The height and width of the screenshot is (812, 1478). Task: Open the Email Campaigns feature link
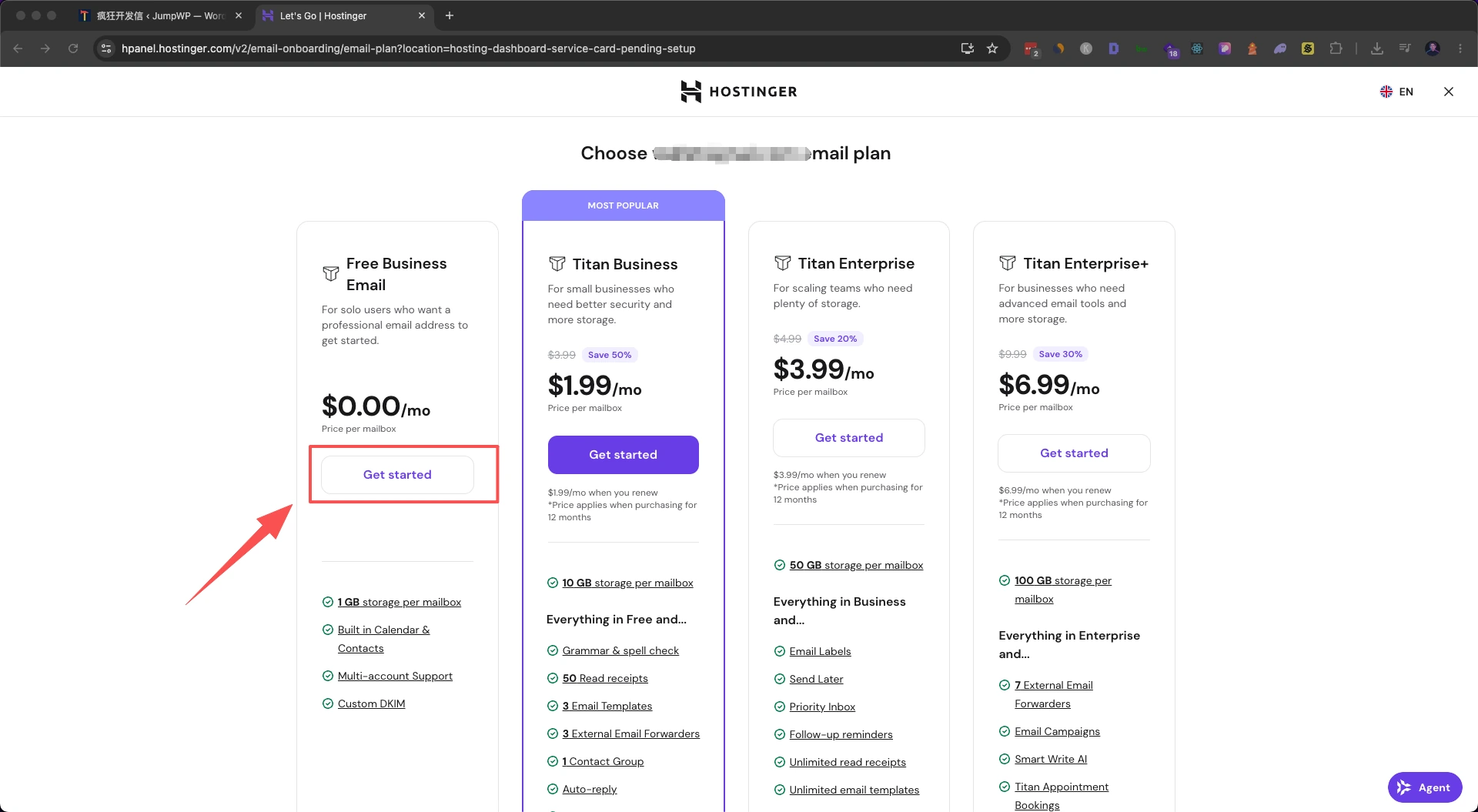(x=1057, y=732)
